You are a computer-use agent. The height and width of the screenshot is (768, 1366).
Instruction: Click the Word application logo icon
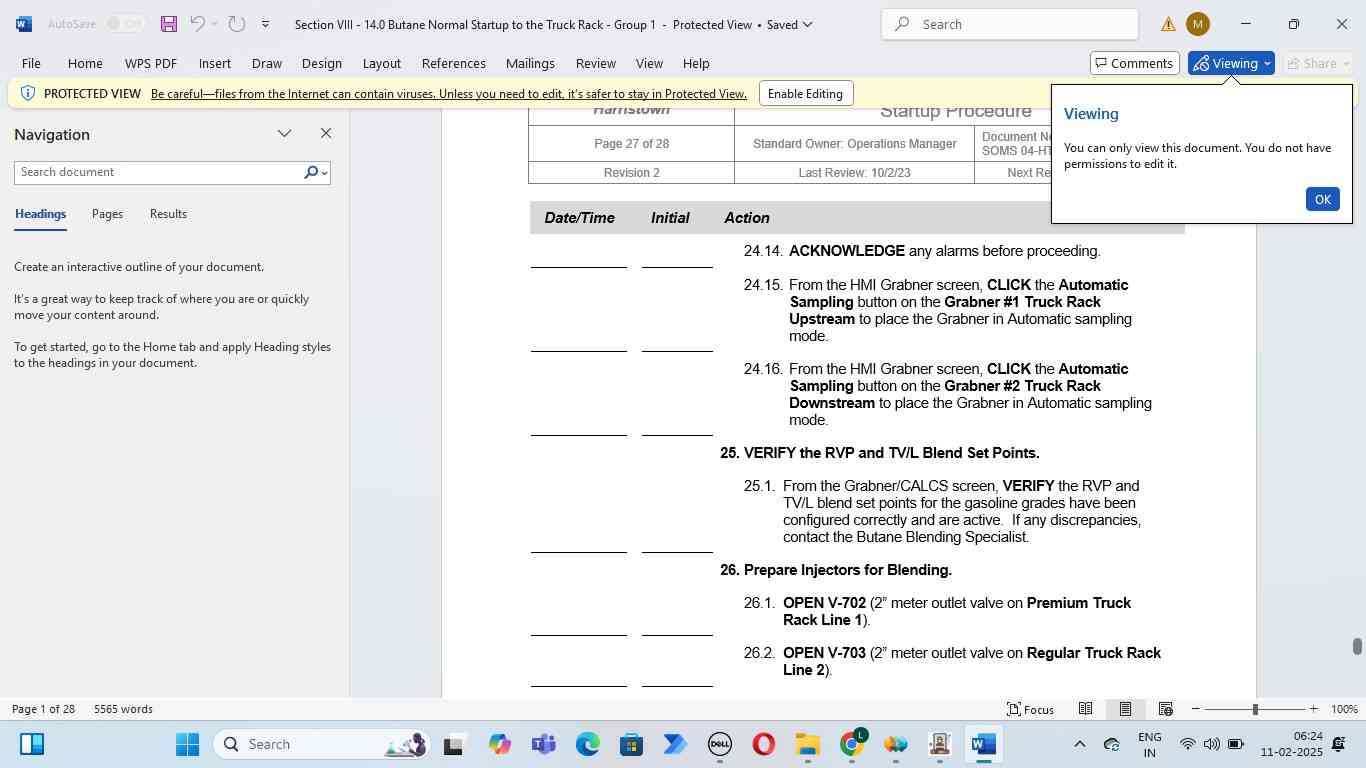(24, 24)
